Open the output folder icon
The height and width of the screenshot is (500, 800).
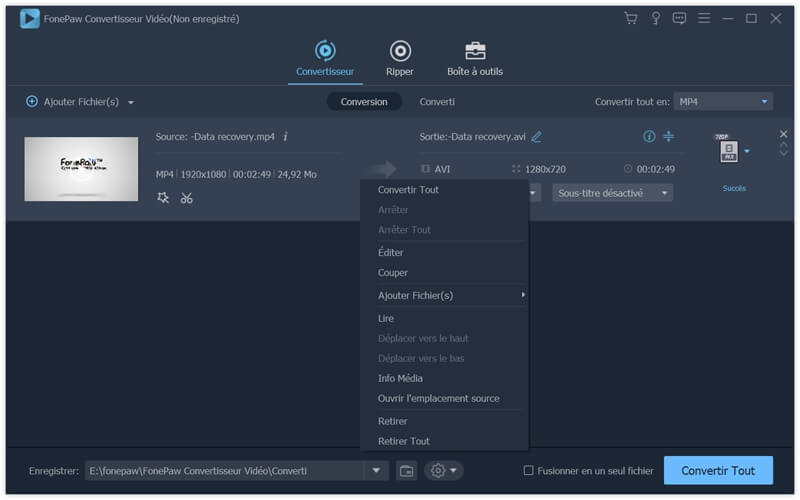[407, 471]
